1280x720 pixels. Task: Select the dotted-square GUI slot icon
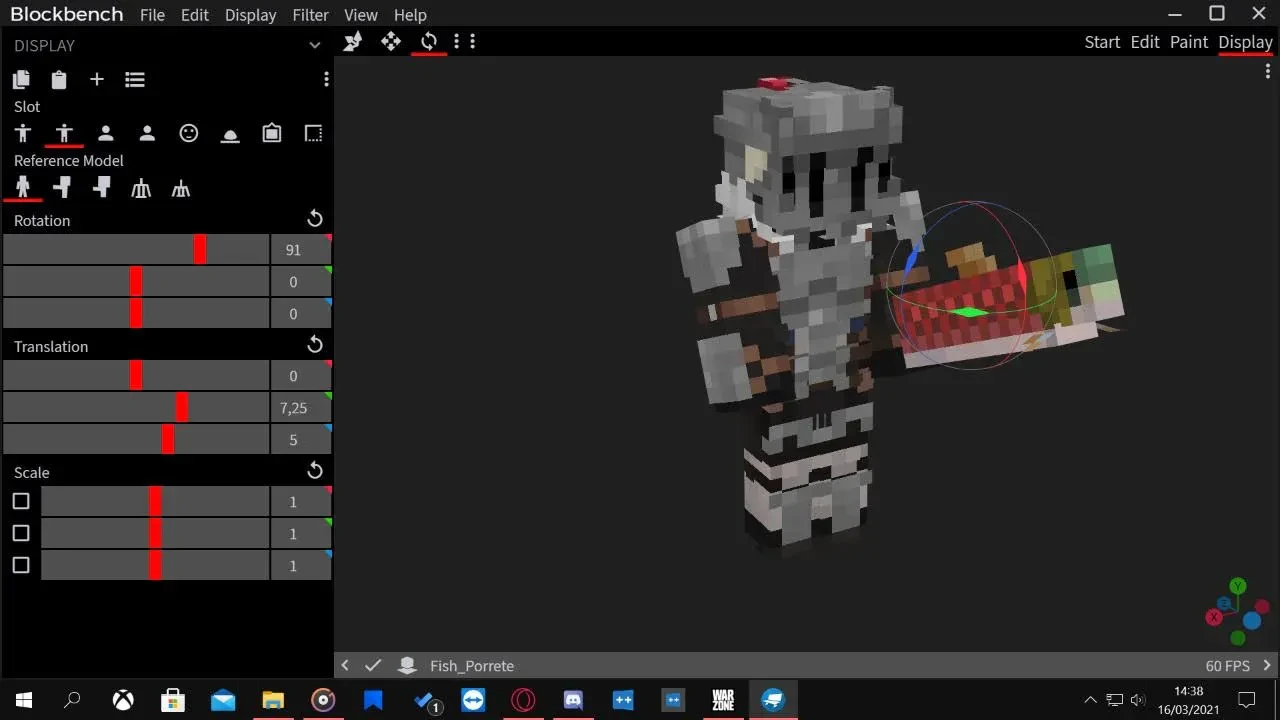[x=313, y=133]
